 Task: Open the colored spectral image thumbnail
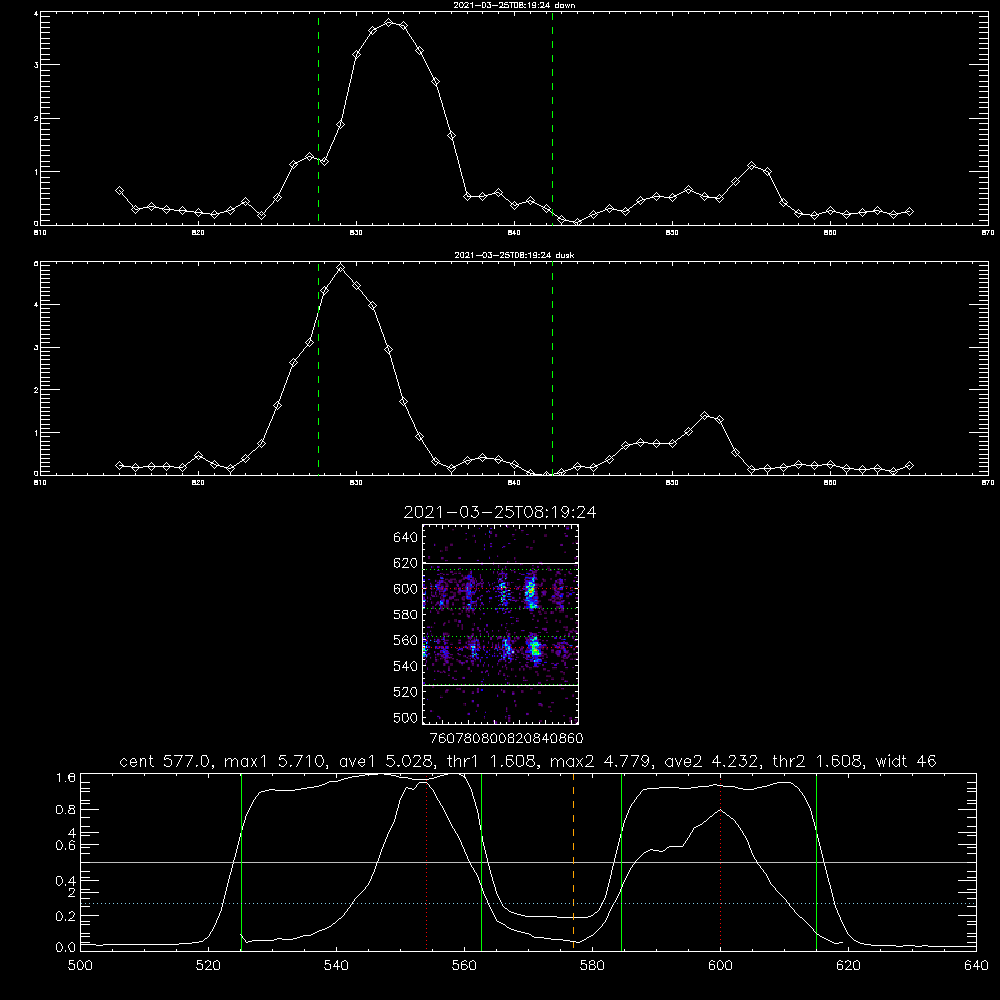[500, 624]
